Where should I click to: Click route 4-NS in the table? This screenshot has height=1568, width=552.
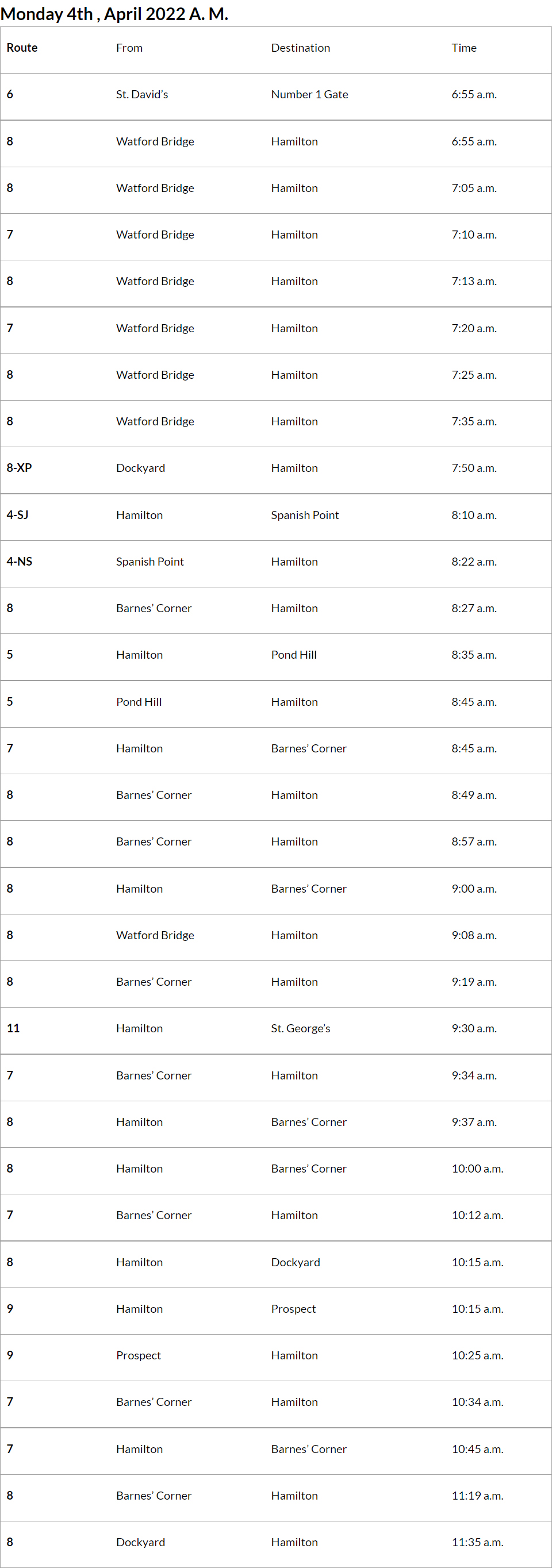pos(20,561)
